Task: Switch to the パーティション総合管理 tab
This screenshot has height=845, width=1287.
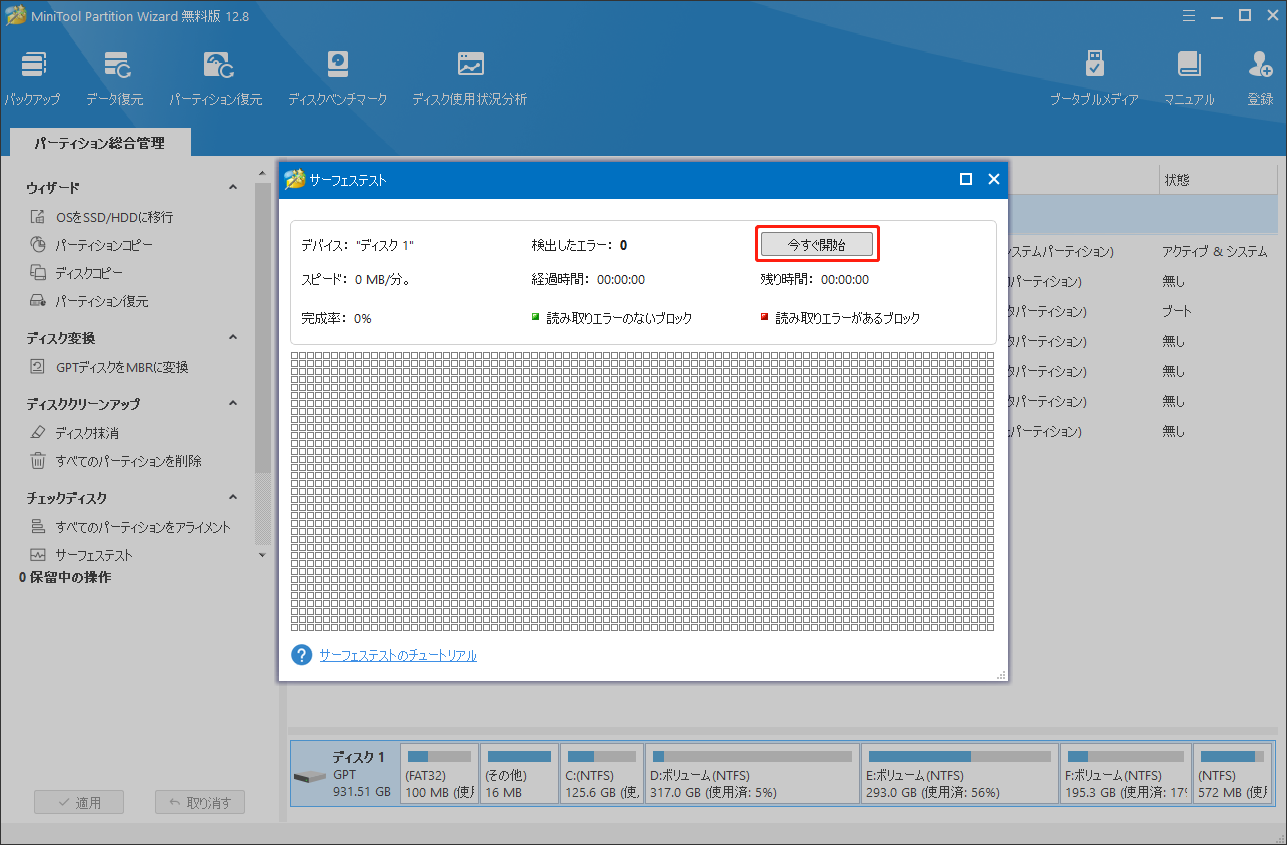Action: [x=99, y=143]
